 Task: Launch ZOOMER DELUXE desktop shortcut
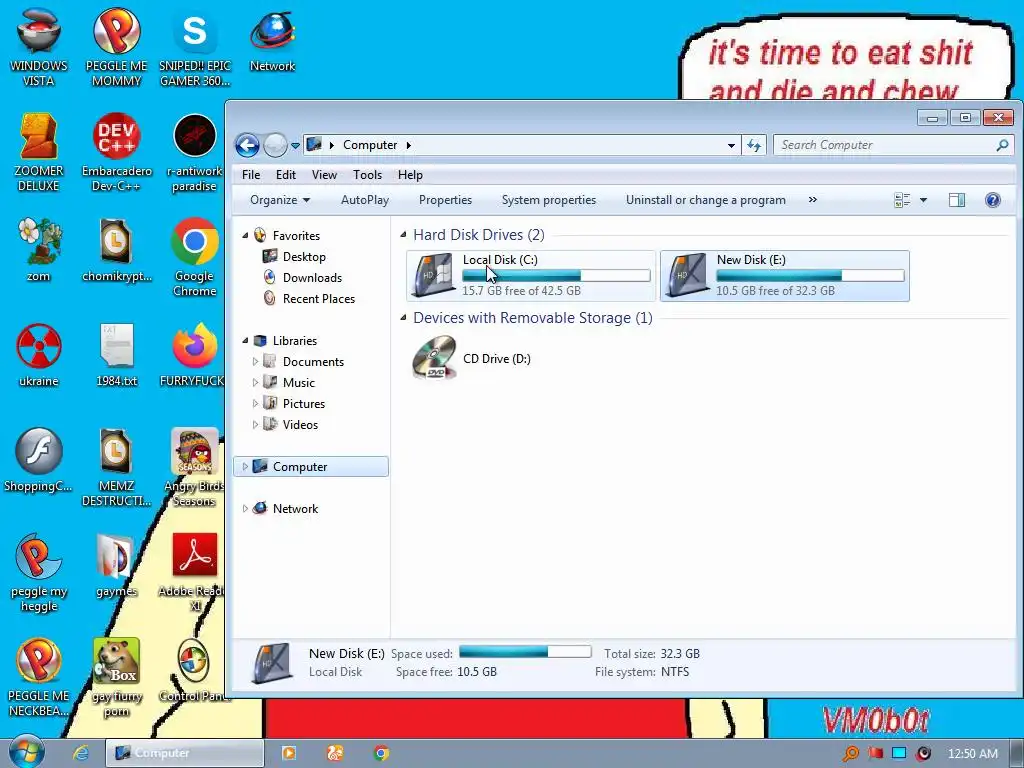(x=39, y=152)
